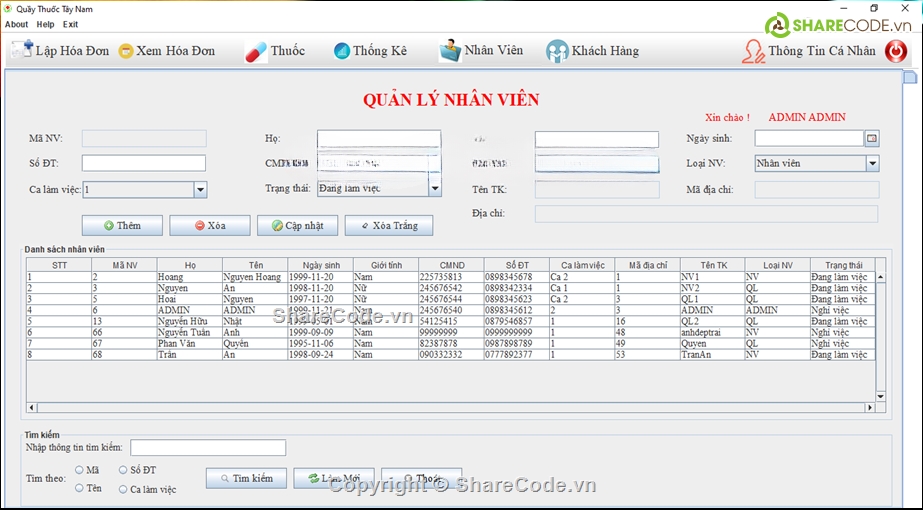
Task: Click the Thoát exit button
Action: 421,478
